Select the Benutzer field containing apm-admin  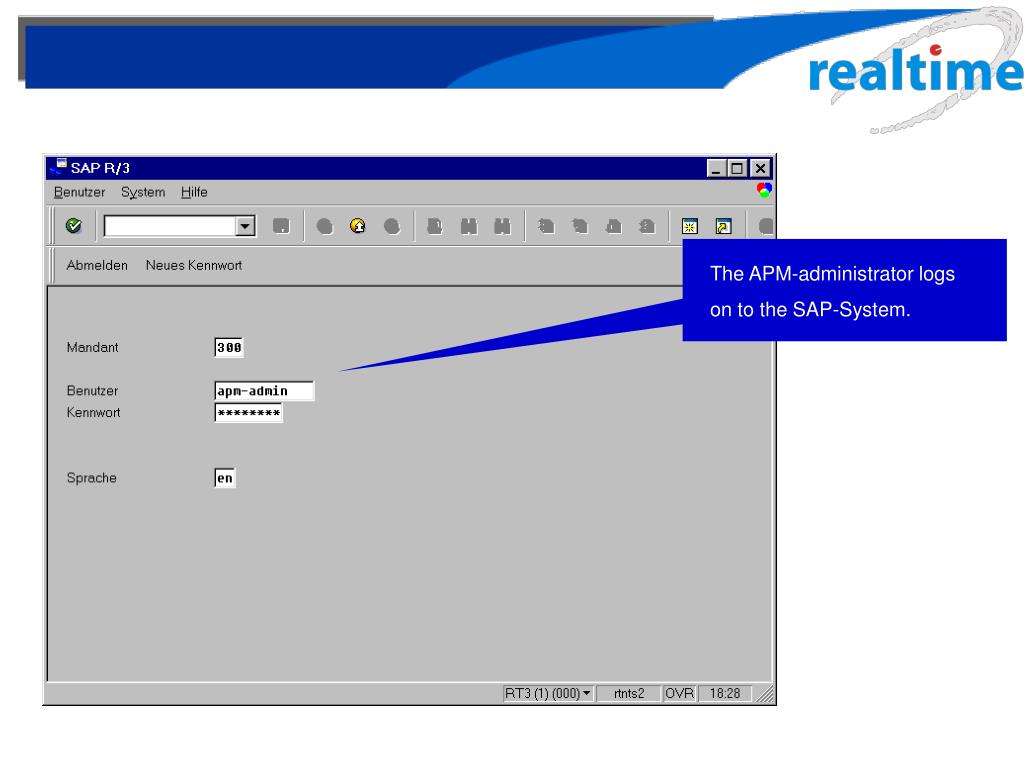[264, 391]
